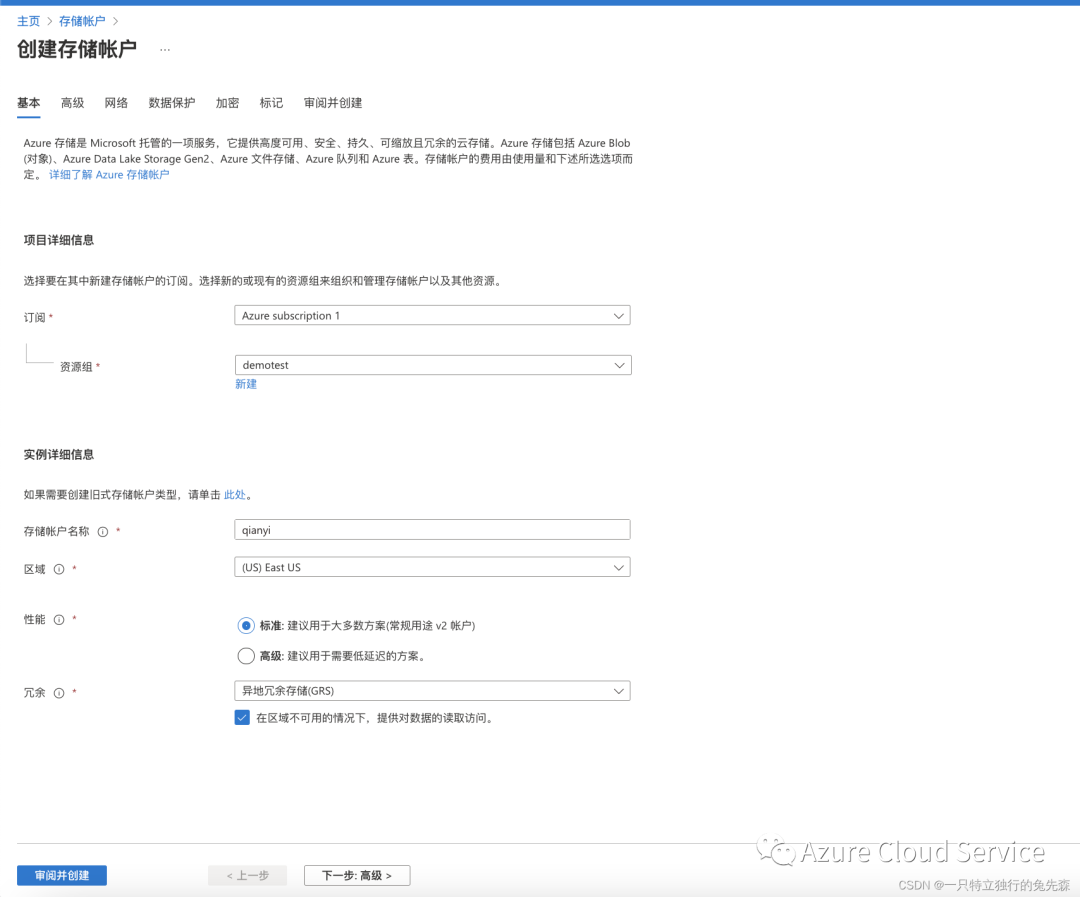Screen dimensions: 1080x897
Task: Select the 标准 performance radio button
Action: pyautogui.click(x=246, y=626)
